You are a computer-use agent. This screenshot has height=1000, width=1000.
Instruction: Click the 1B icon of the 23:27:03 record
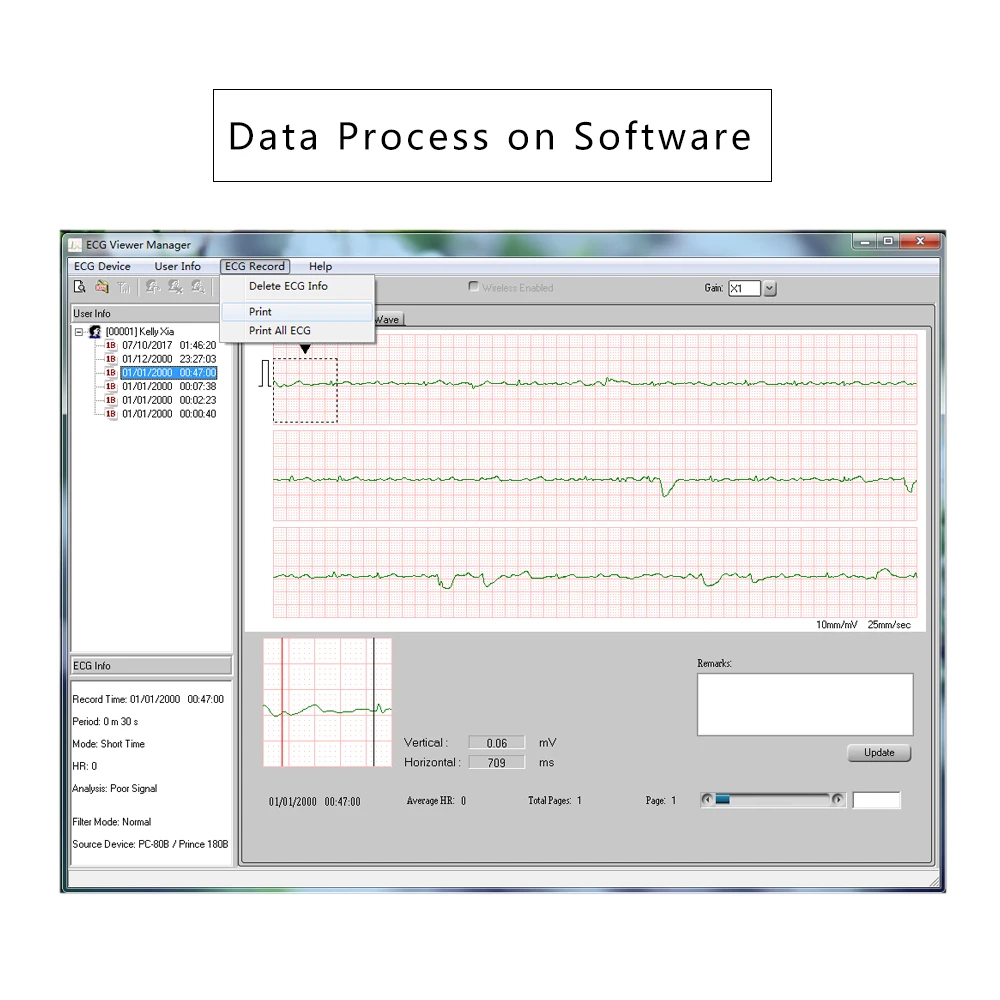pyautogui.click(x=111, y=359)
